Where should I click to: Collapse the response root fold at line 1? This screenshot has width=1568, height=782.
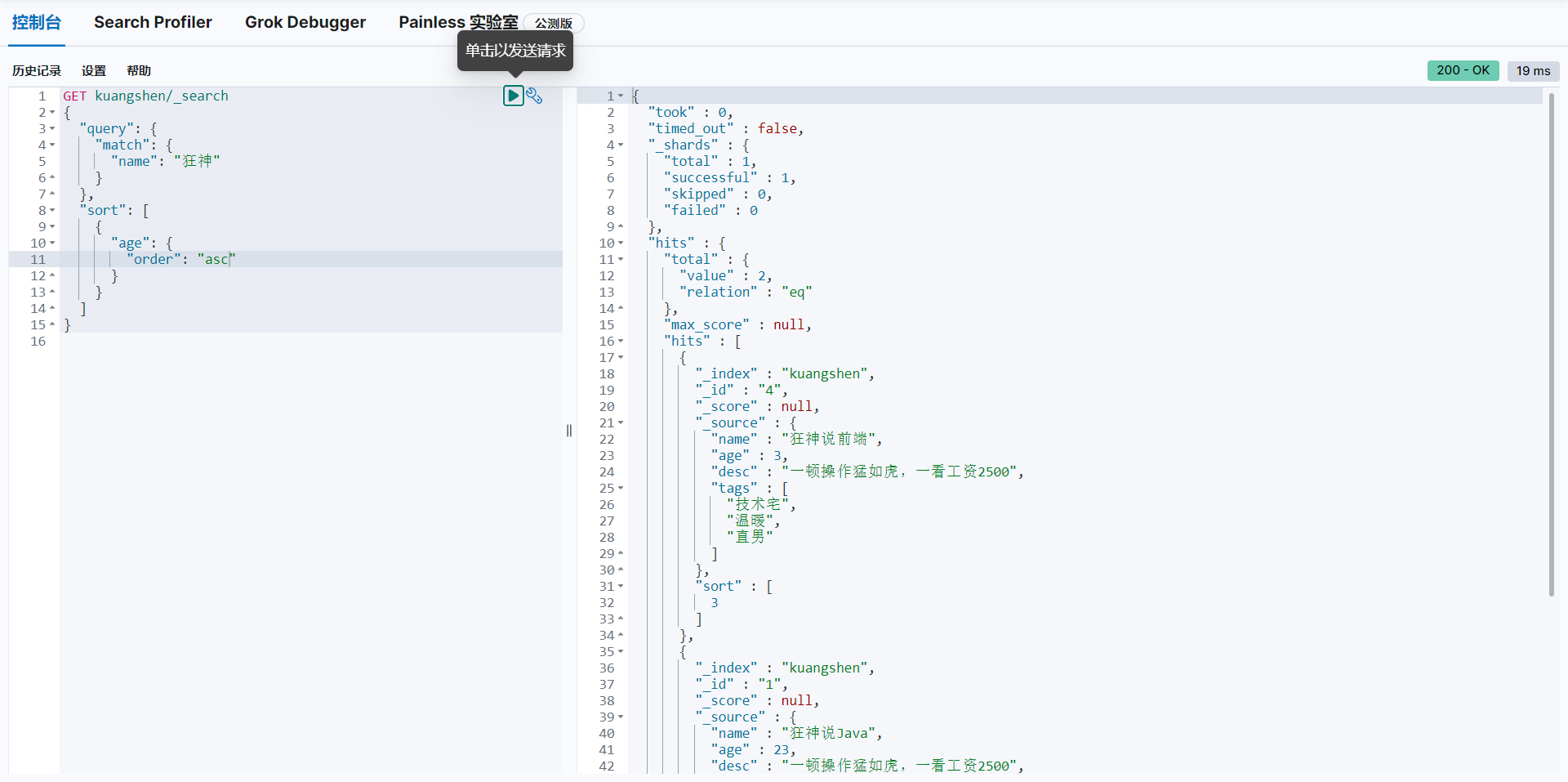point(621,96)
